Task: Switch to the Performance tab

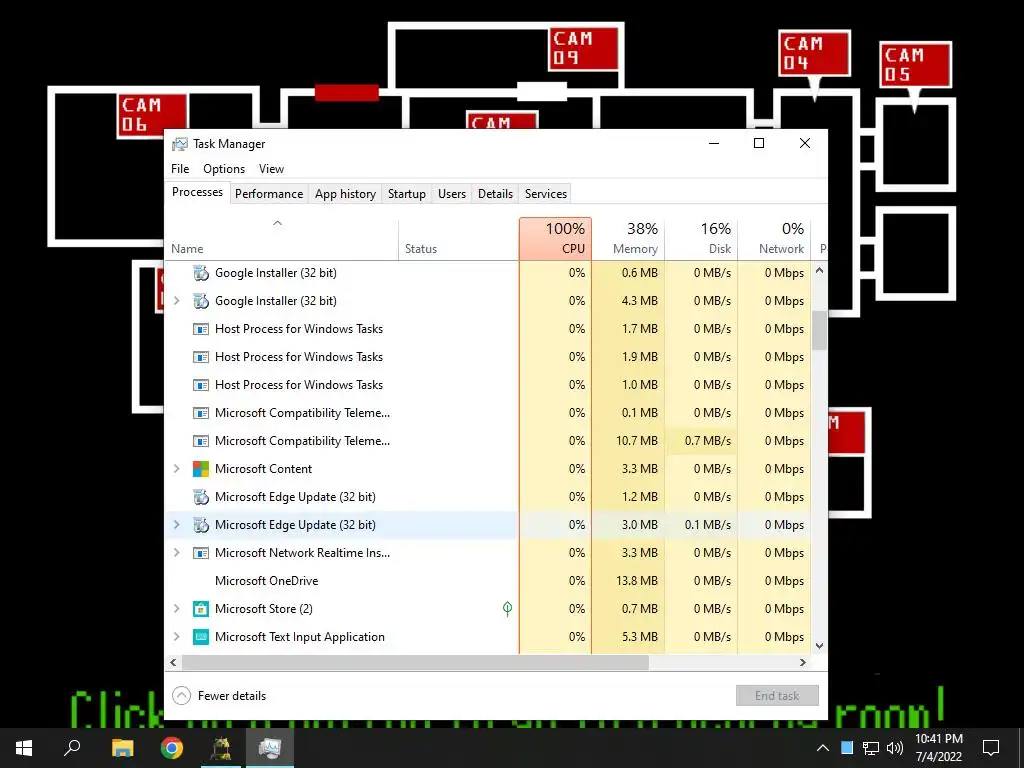Action: coord(269,194)
